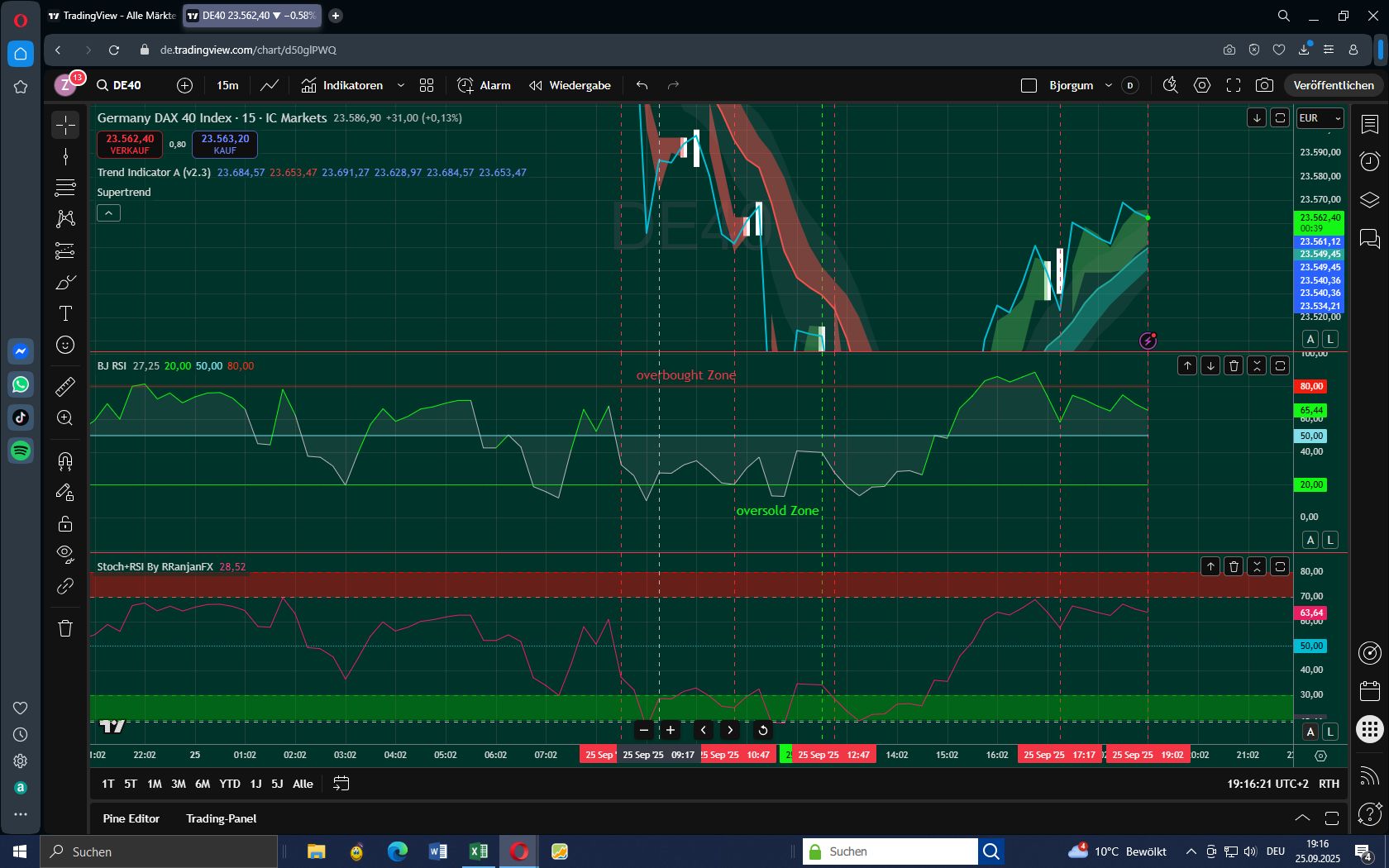Take a chart snapshot with camera icon
The width and height of the screenshot is (1389, 868).
point(1264,85)
